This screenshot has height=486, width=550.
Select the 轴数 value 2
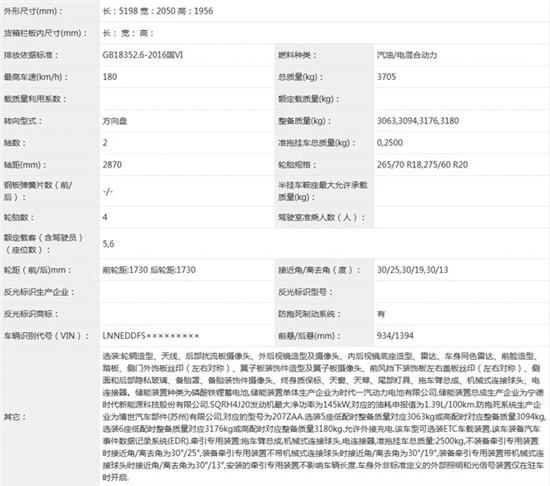tap(105, 143)
